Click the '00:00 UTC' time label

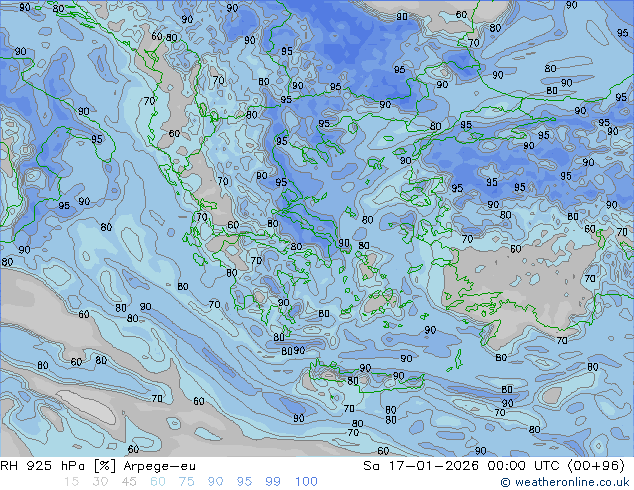pyautogui.click(x=524, y=466)
